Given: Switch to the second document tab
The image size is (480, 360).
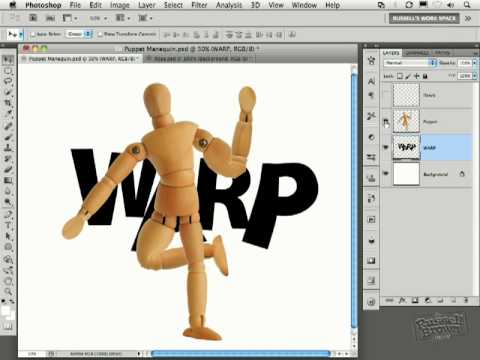Looking at the screenshot, I should coord(199,59).
